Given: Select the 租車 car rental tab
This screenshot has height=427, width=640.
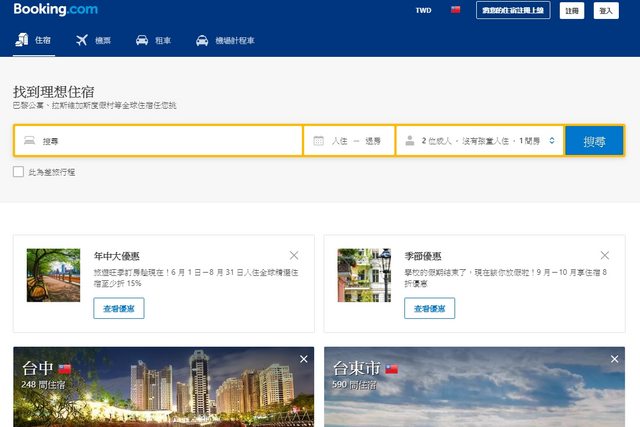Looking at the screenshot, I should [153, 41].
